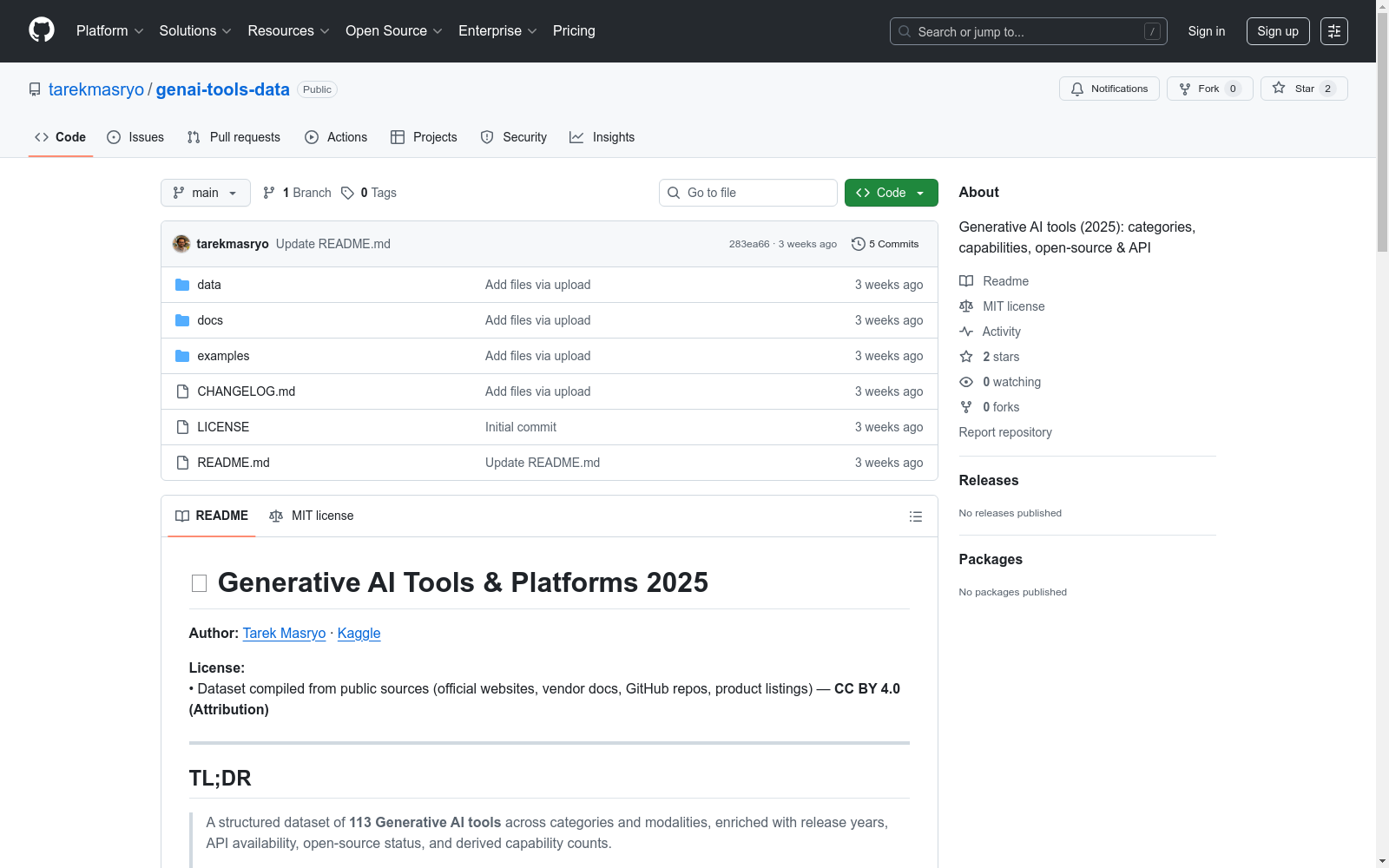Expand the Platform menu
The image size is (1389, 868).
coord(110,31)
